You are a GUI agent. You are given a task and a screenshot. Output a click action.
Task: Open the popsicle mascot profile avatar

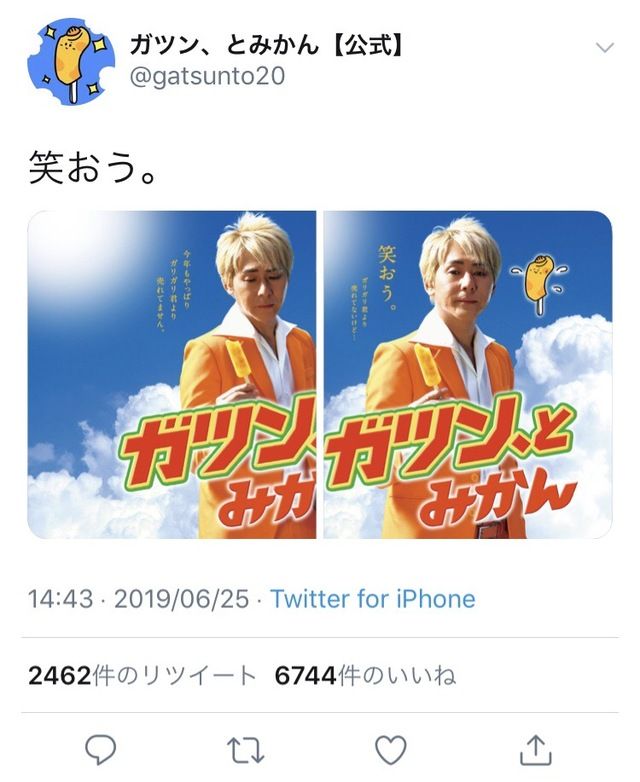pyautogui.click(x=71, y=62)
